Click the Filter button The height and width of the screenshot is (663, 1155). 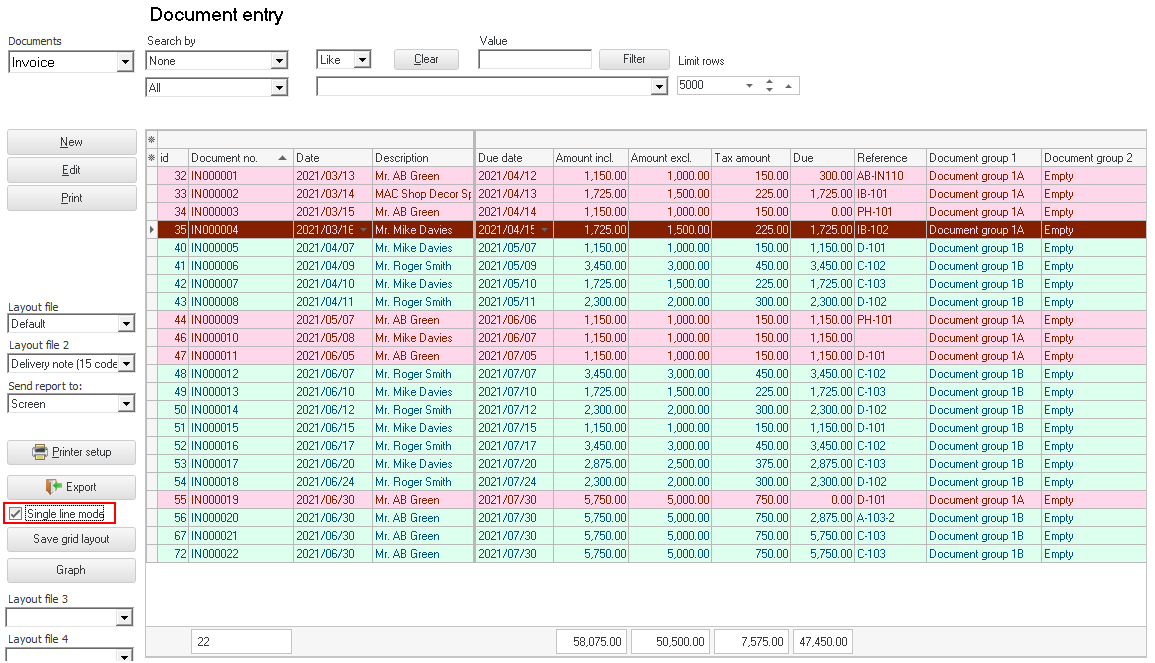click(x=634, y=59)
